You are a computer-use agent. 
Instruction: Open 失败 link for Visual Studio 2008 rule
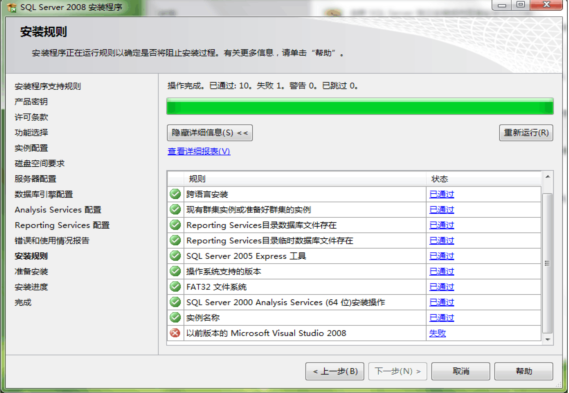point(438,333)
